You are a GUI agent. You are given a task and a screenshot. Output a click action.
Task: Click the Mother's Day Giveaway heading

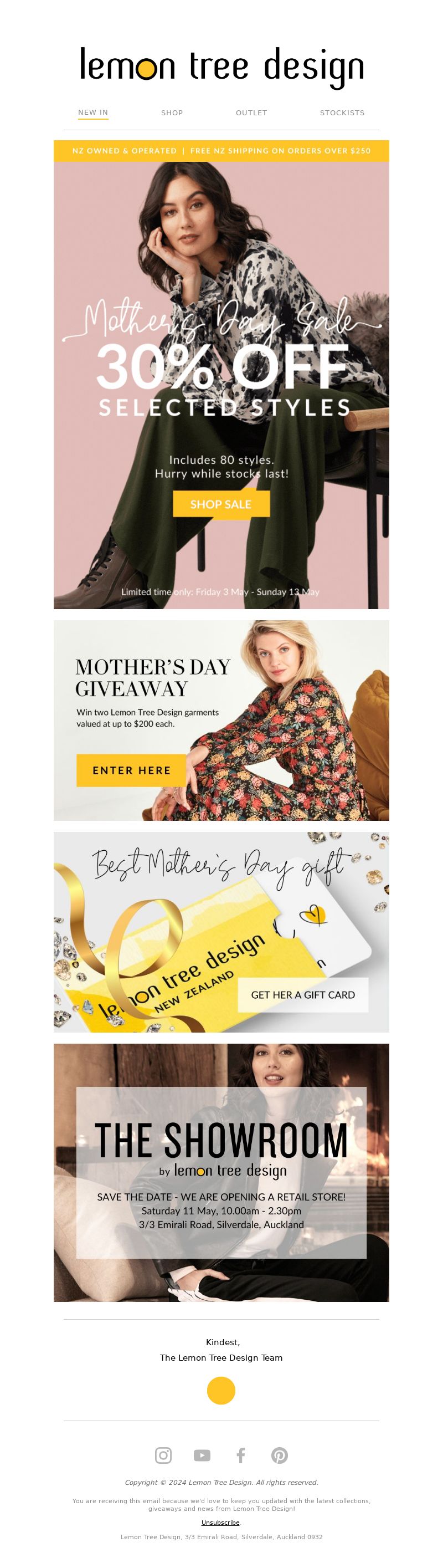coord(153,677)
